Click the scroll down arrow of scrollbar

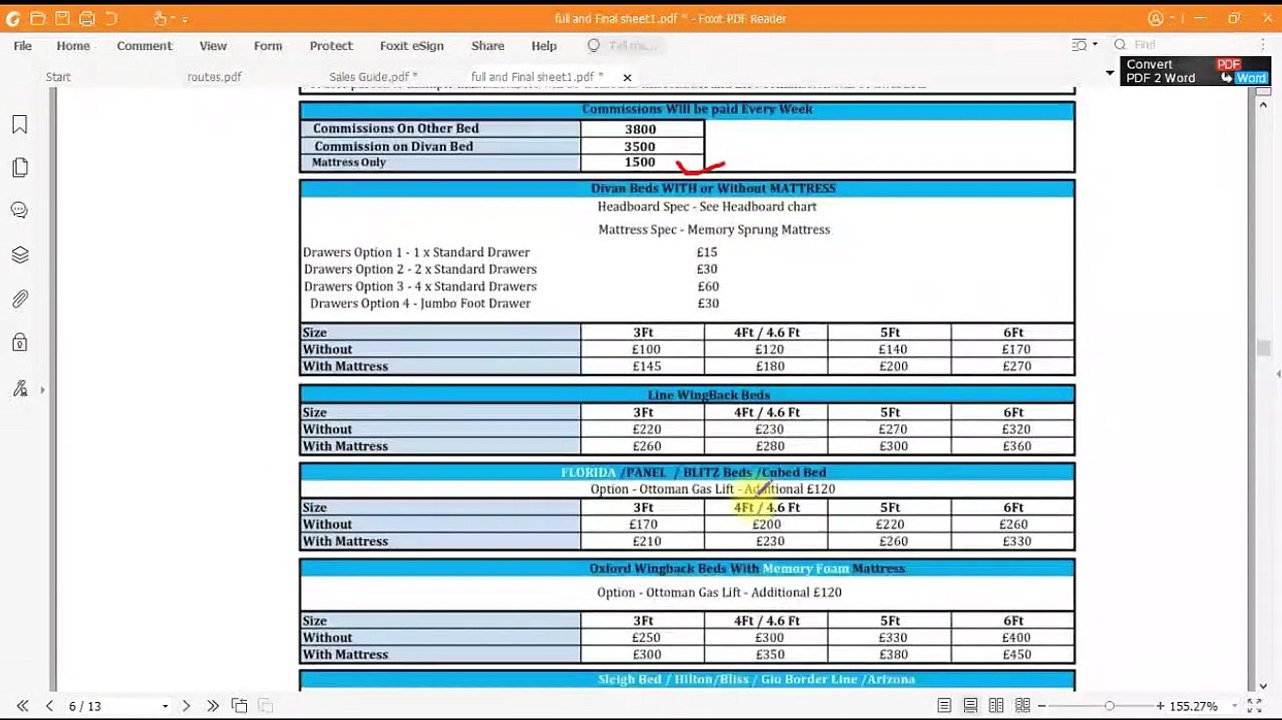tap(1264, 685)
